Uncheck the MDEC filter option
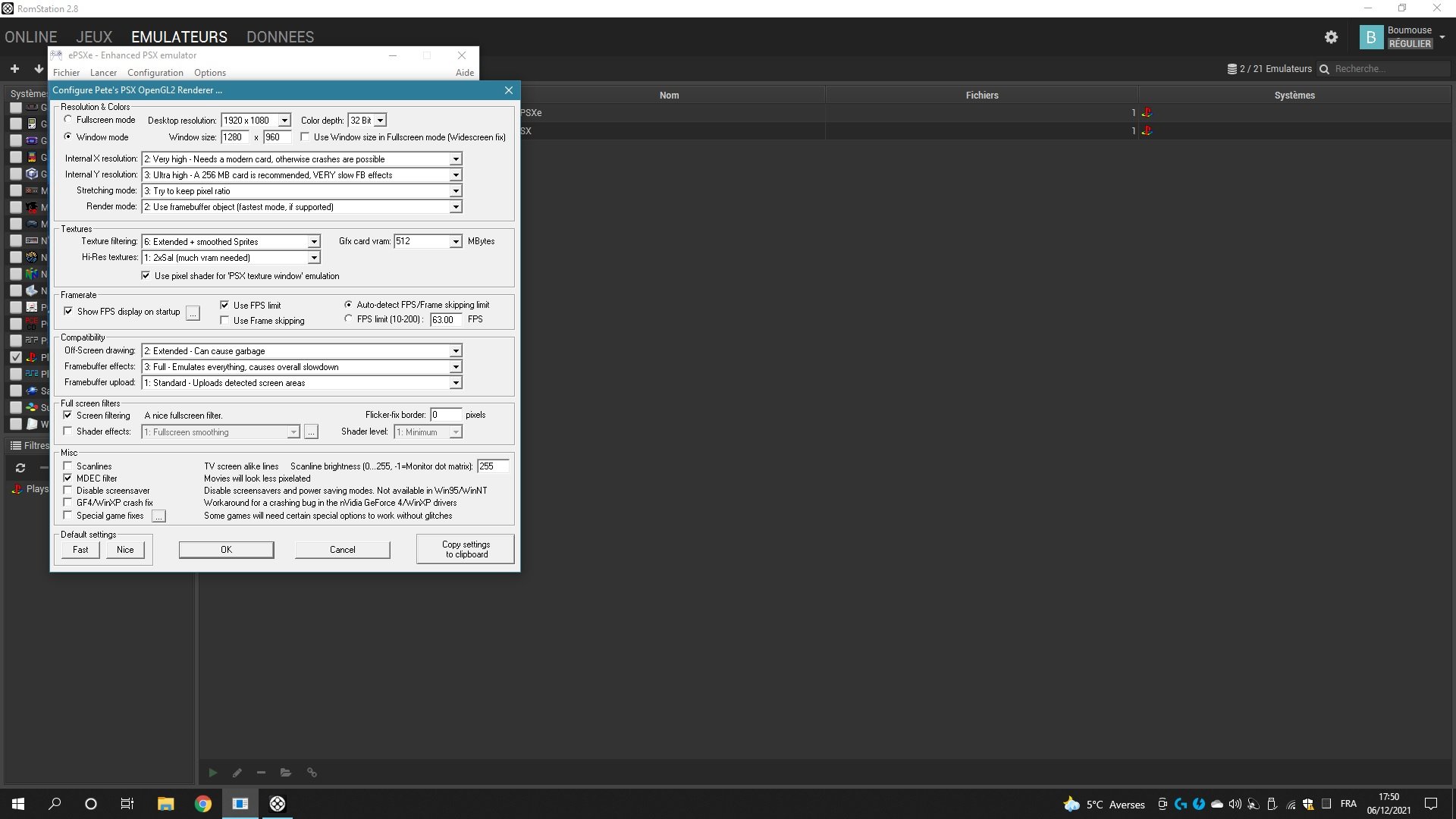This screenshot has height=819, width=1456. 68,479
